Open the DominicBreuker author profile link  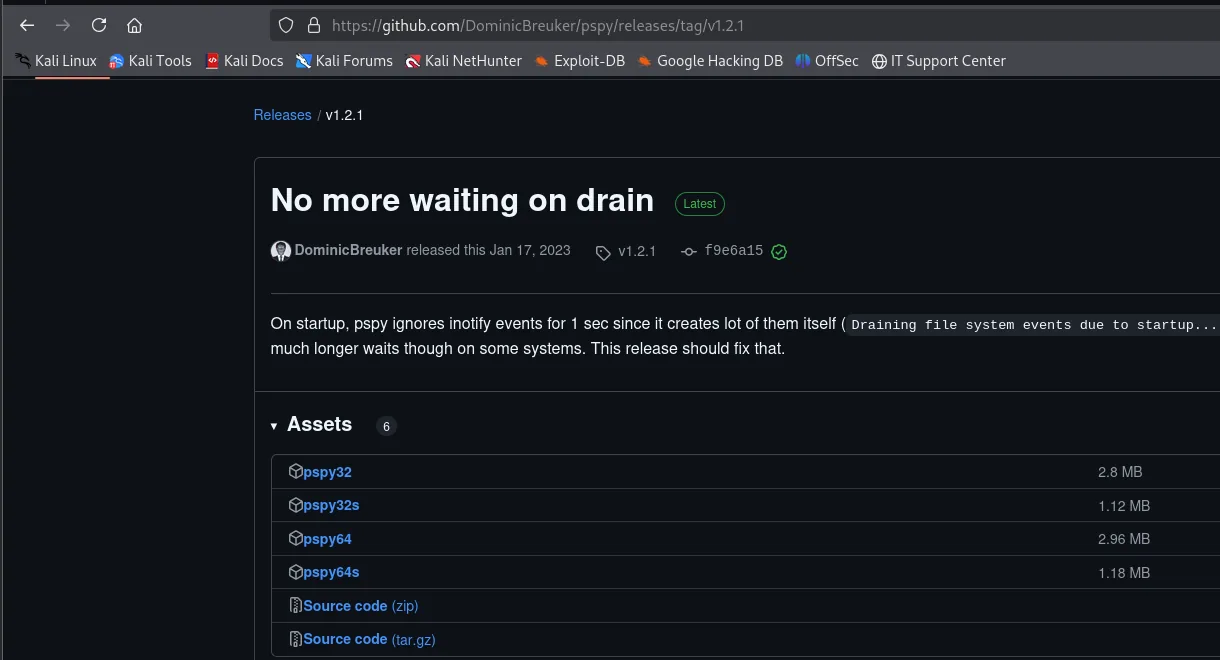point(348,251)
